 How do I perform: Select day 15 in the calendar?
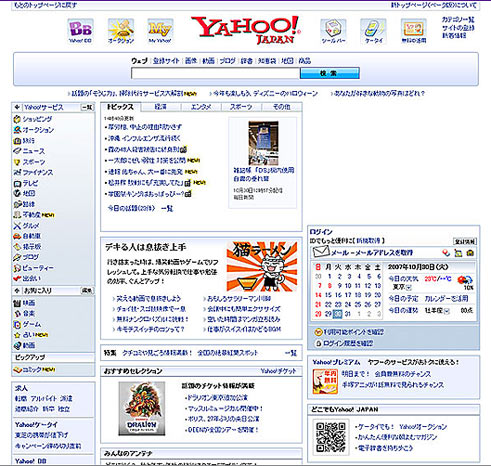tap(328, 295)
